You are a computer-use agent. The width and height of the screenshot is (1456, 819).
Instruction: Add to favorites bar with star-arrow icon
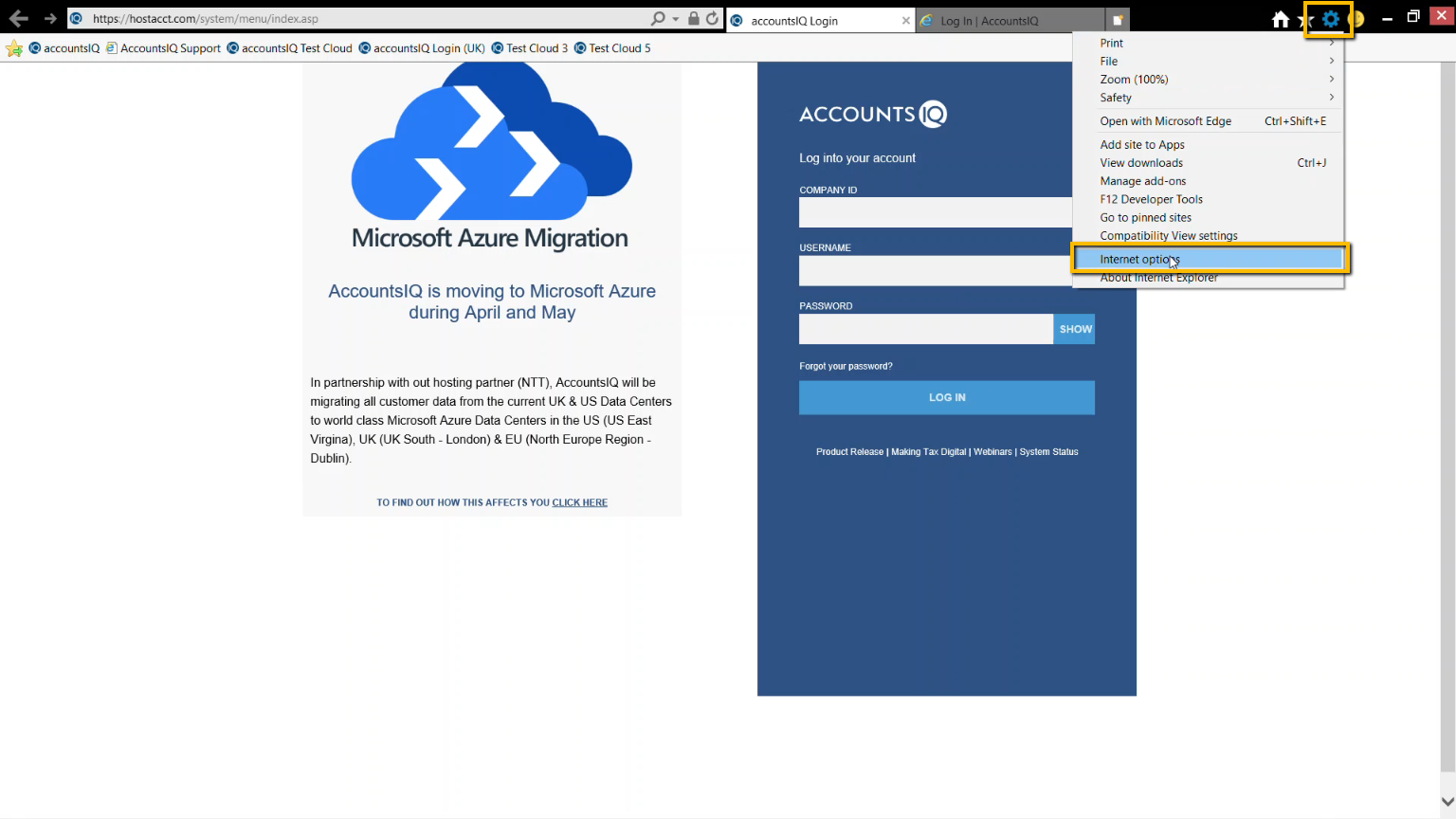pos(14,48)
